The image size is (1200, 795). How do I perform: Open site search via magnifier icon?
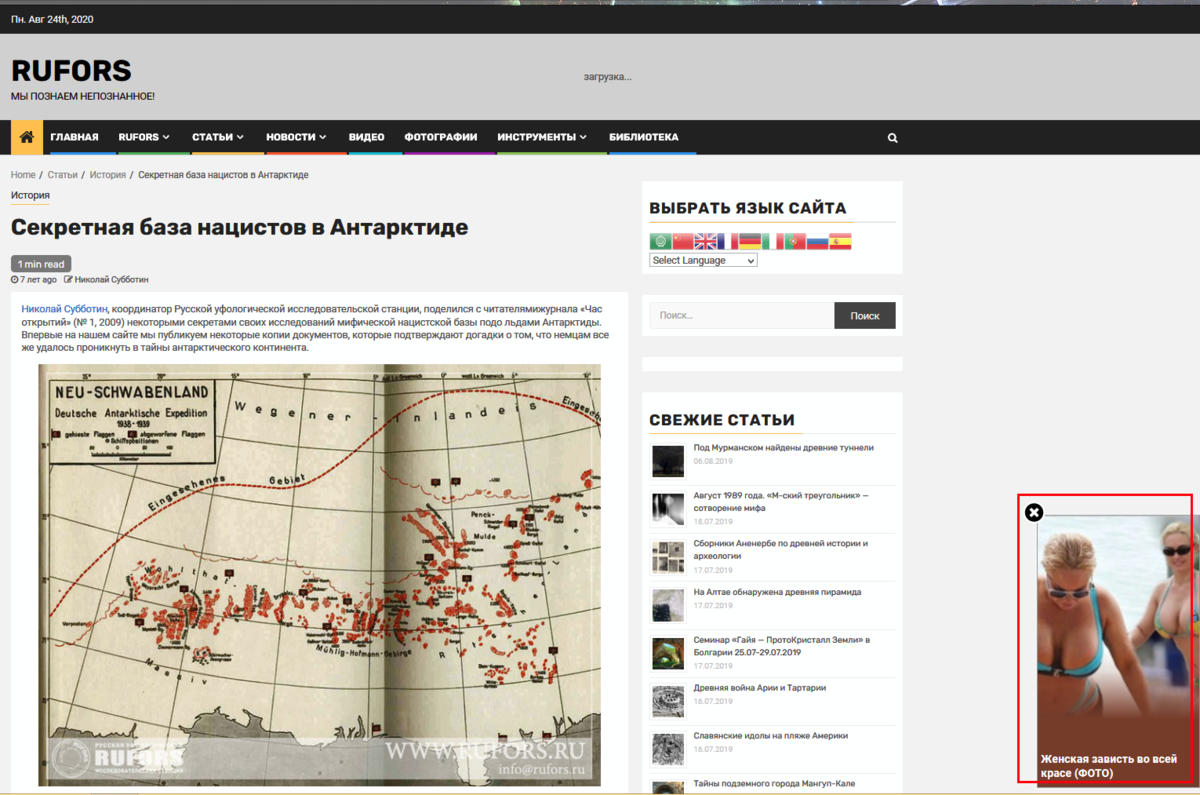[892, 138]
